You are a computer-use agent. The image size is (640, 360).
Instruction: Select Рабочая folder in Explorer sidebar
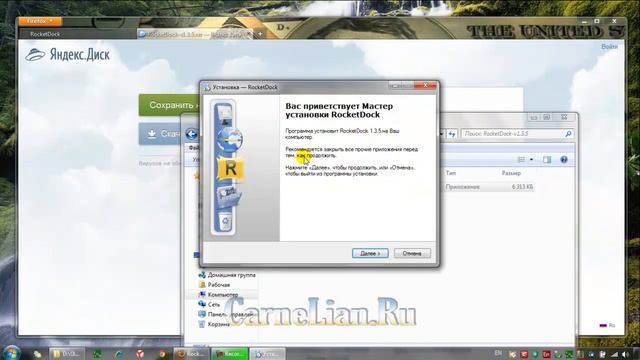click(x=214, y=284)
